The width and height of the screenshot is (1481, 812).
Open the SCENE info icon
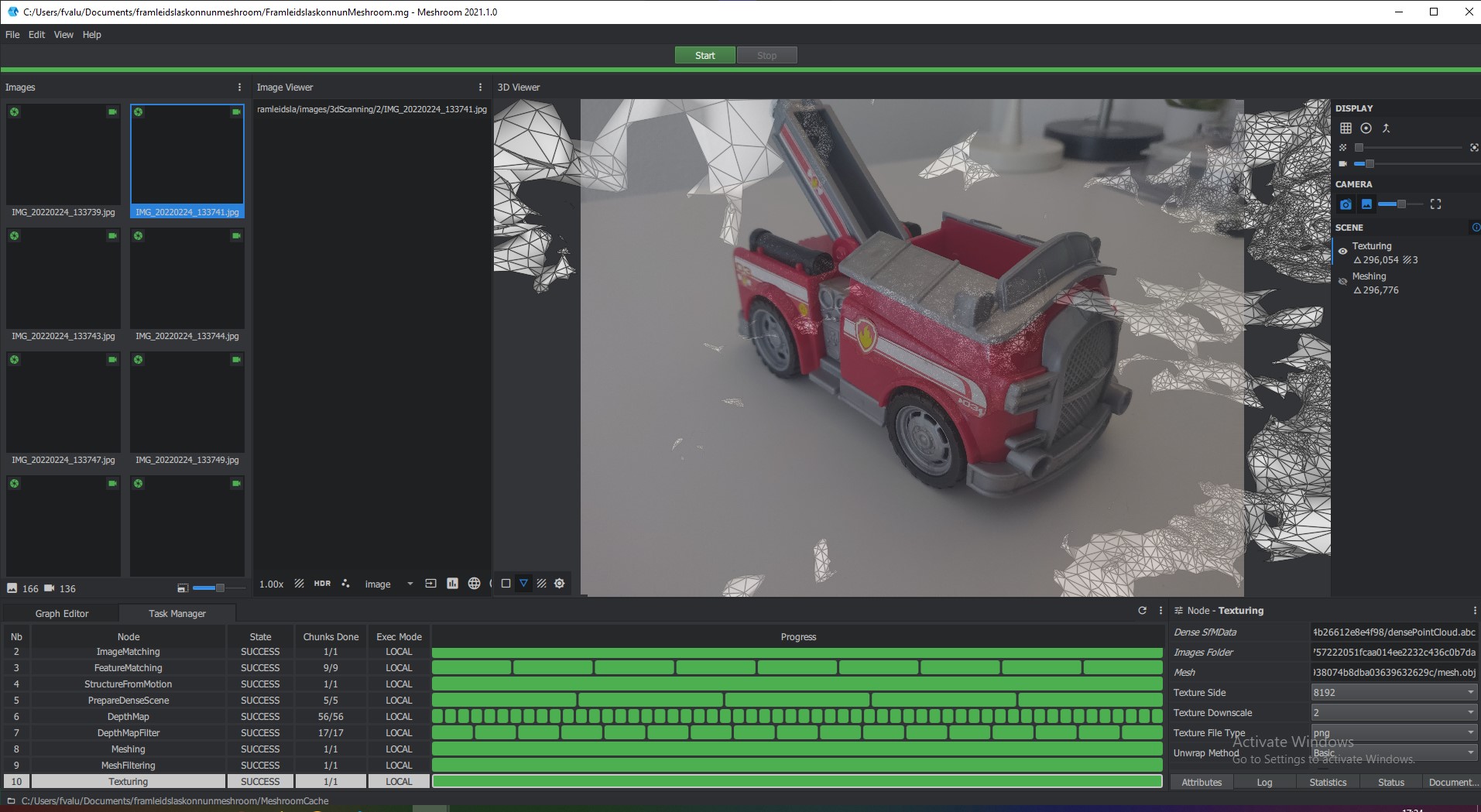coord(1475,228)
